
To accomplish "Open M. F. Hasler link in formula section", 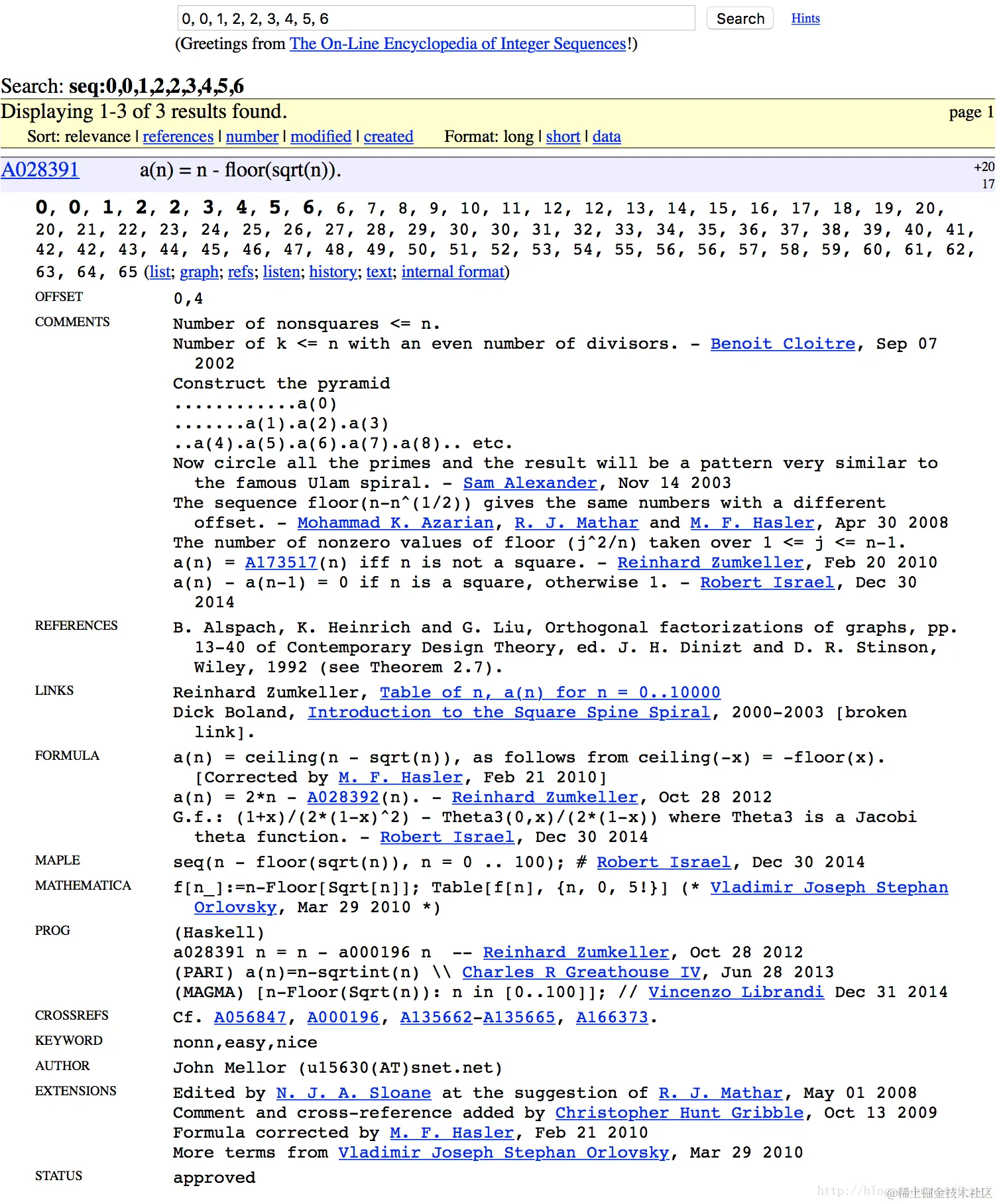I will pos(400,778).
